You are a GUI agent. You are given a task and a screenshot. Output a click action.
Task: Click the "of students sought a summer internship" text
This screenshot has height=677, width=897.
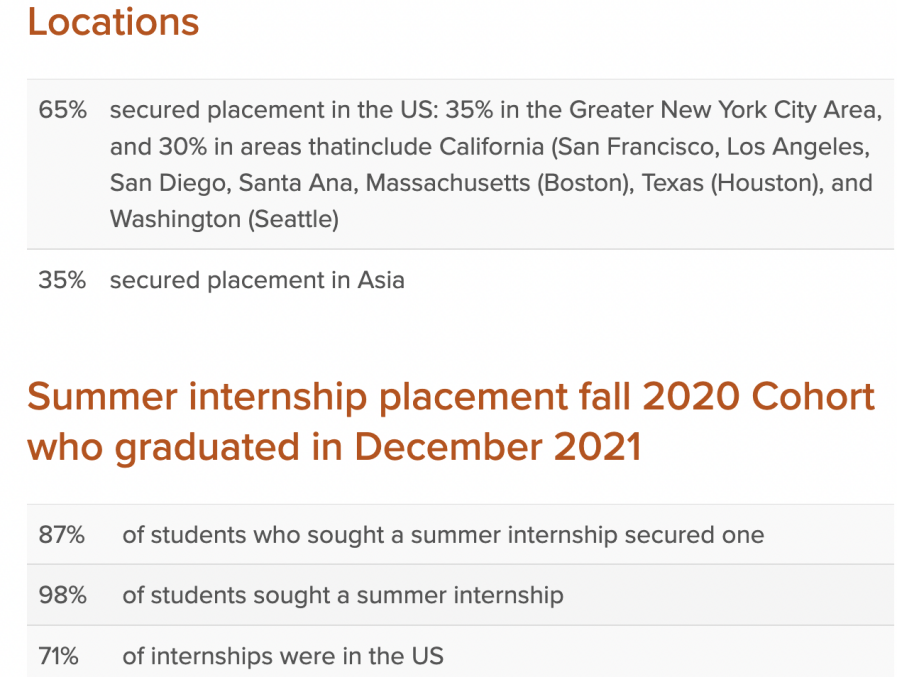343,596
